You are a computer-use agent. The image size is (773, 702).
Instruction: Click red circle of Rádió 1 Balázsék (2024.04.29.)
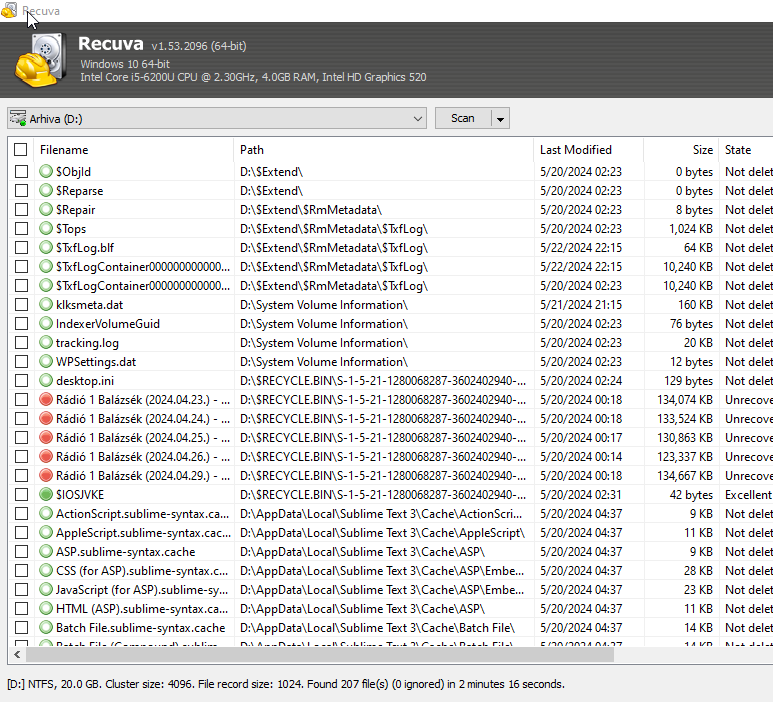[46, 475]
